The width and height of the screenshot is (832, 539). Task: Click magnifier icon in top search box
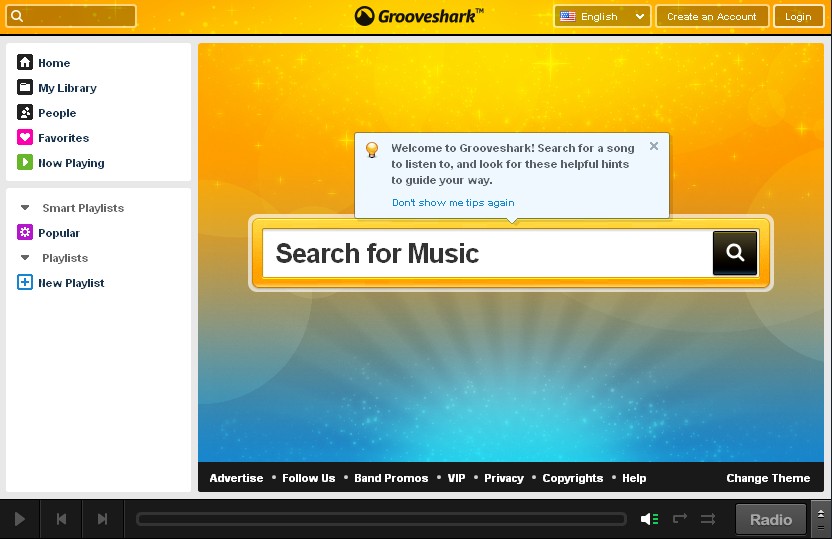coord(17,16)
